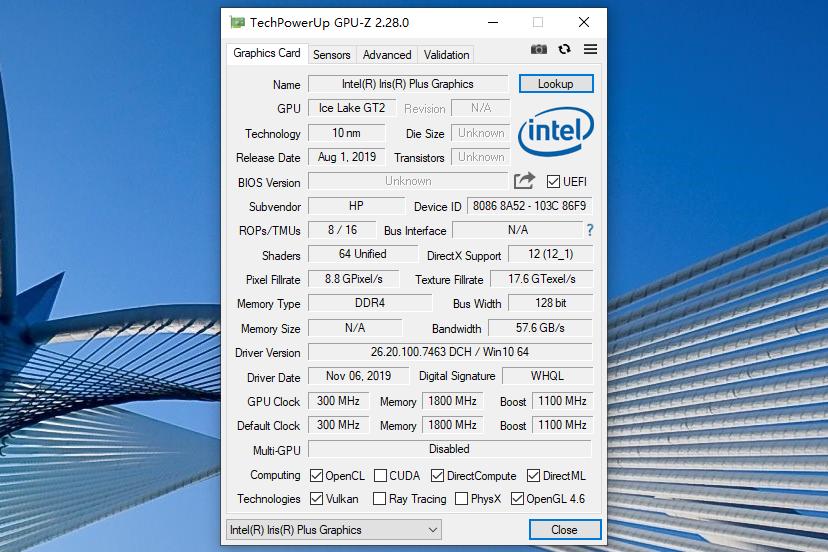828x552 pixels.
Task: Open the hamburger menu icon
Action: (590, 49)
